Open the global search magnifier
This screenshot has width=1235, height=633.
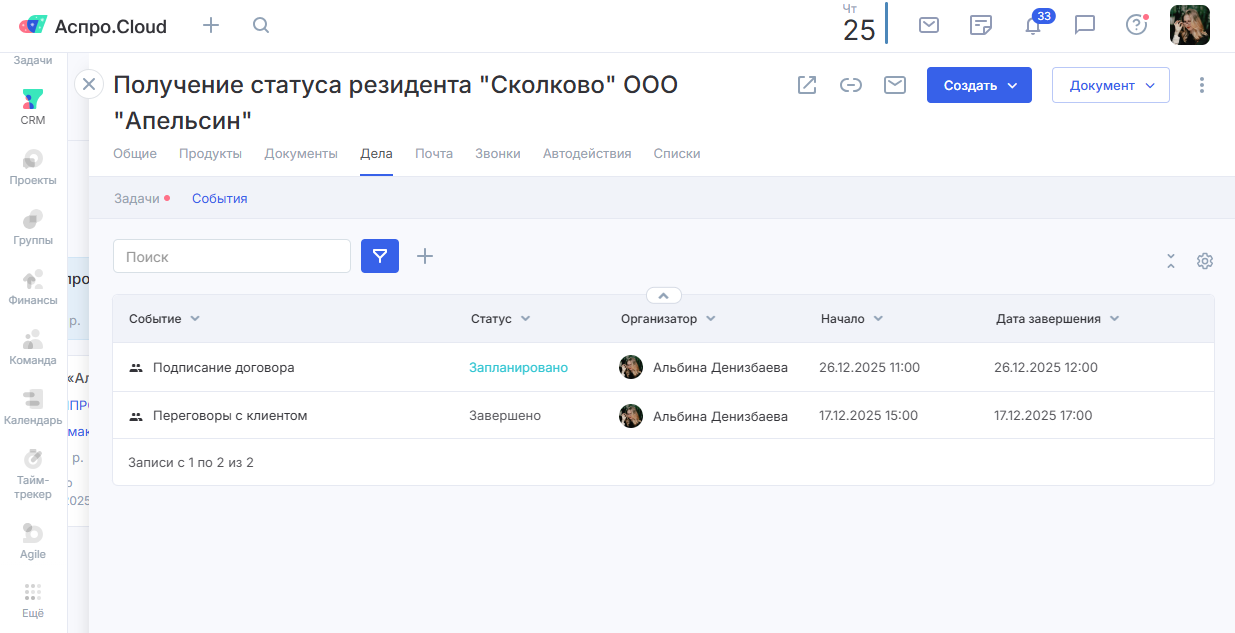click(x=261, y=26)
